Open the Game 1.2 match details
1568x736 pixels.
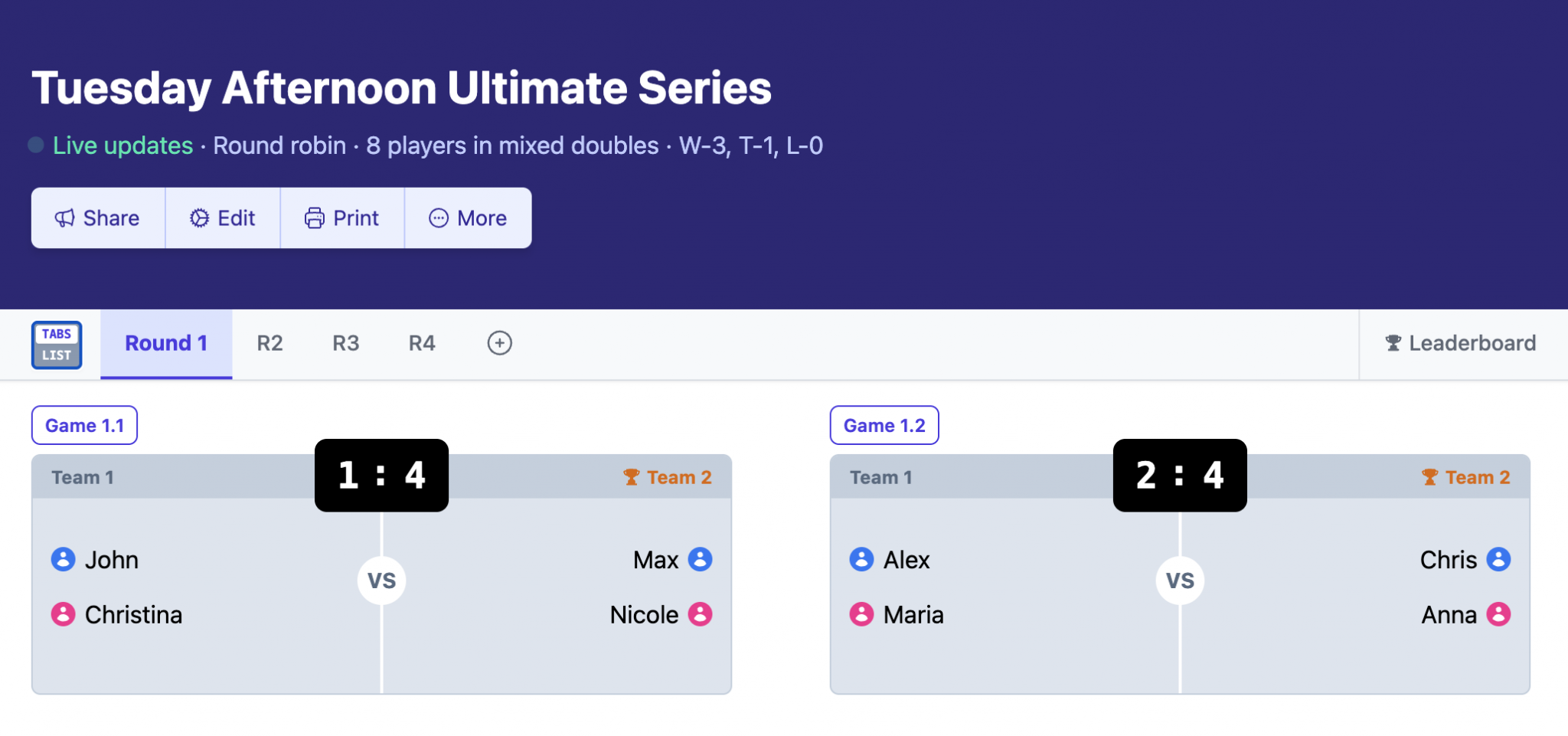(x=884, y=425)
